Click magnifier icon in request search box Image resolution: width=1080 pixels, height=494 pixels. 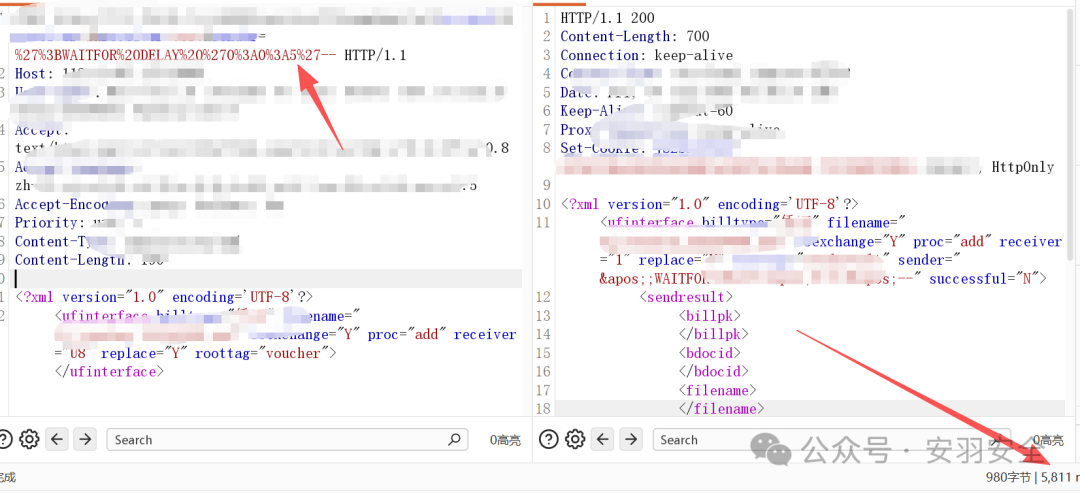tap(455, 440)
